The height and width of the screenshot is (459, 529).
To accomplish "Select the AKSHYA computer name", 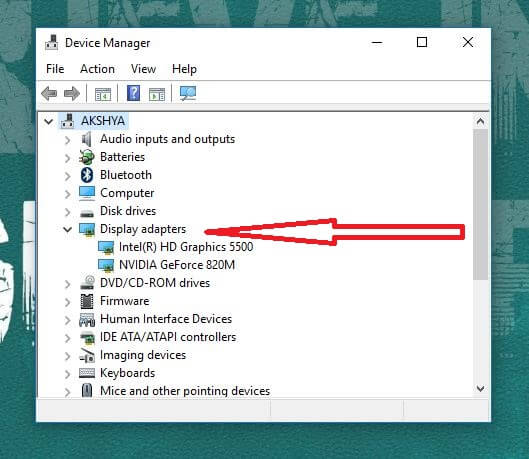I will tap(103, 121).
